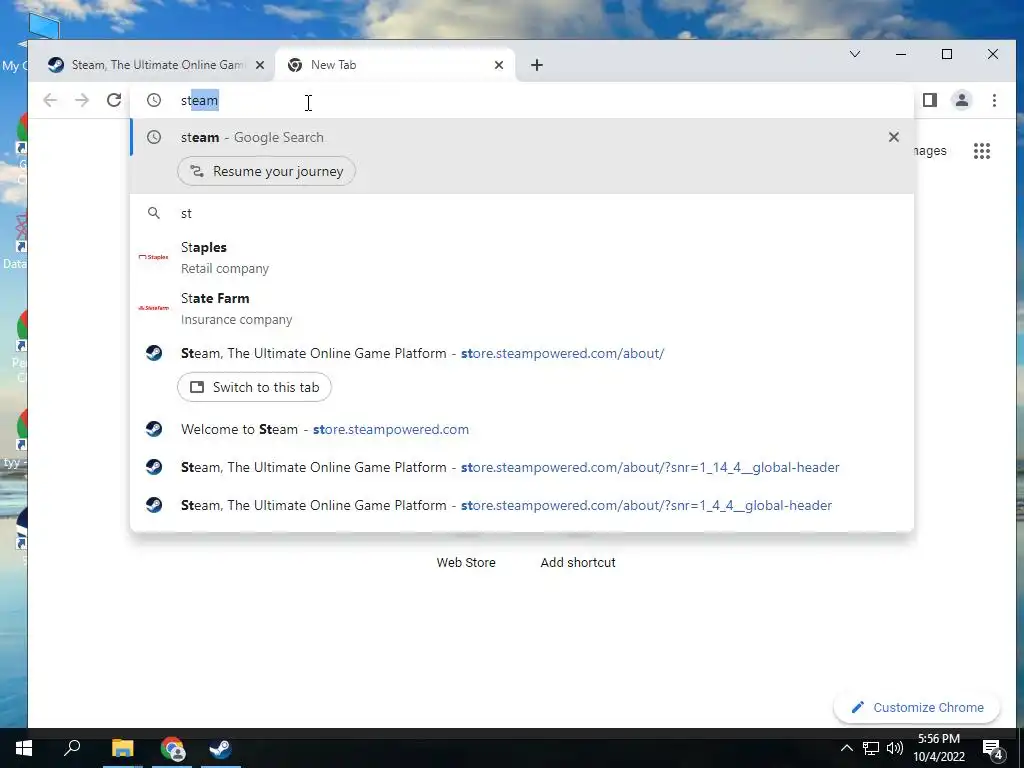The image size is (1024, 768).
Task: Close the New Tab tab
Action: coord(499,65)
